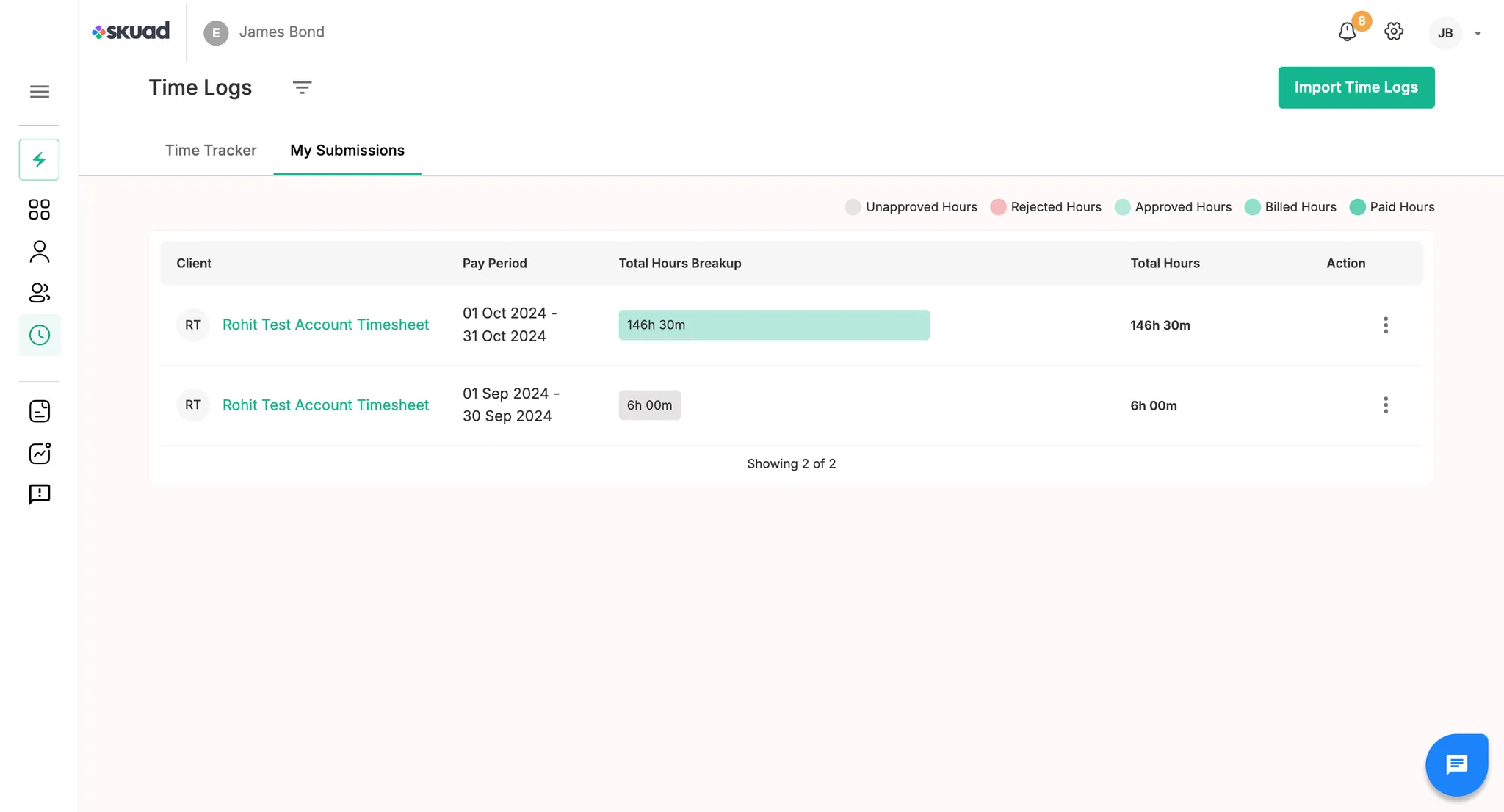Open the hamburger sidebar menu
Image resolution: width=1504 pixels, height=812 pixels.
pos(40,92)
